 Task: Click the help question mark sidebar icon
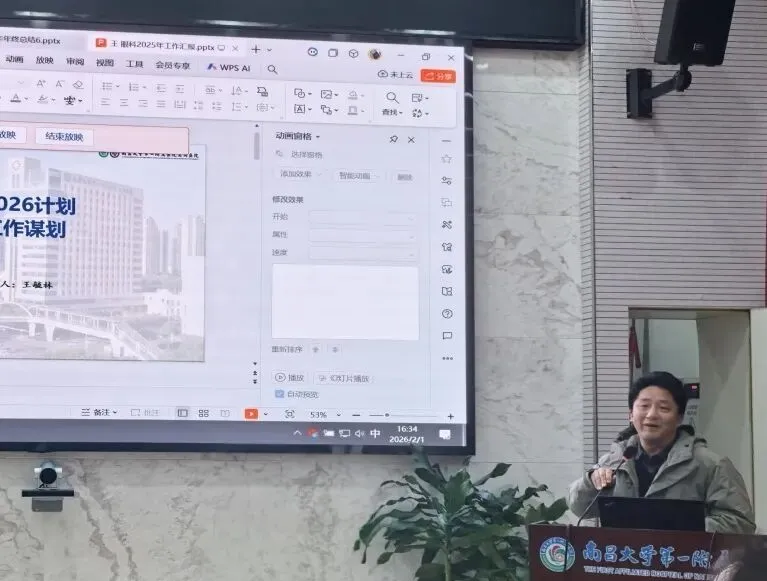pos(447,313)
